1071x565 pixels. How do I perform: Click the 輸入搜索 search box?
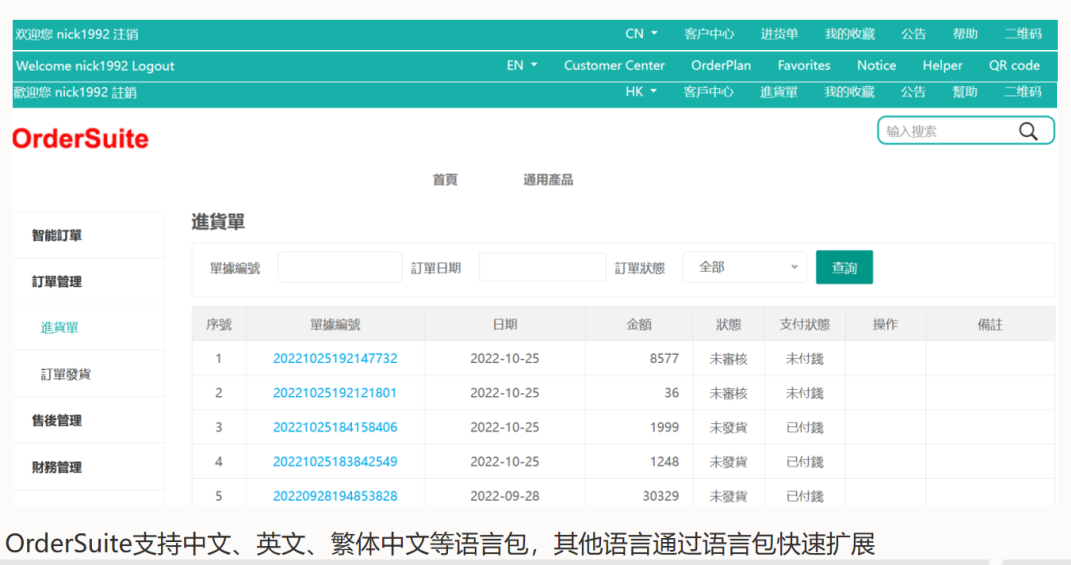pyautogui.click(x=945, y=131)
